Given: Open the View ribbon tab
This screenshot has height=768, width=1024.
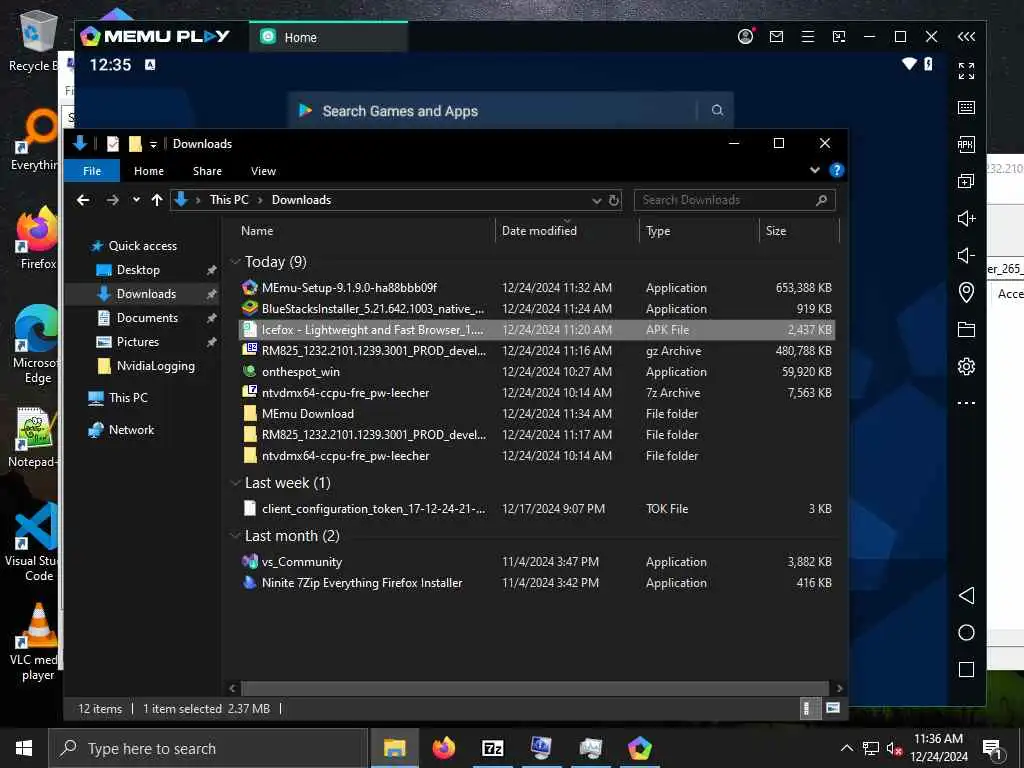Looking at the screenshot, I should tap(263, 170).
